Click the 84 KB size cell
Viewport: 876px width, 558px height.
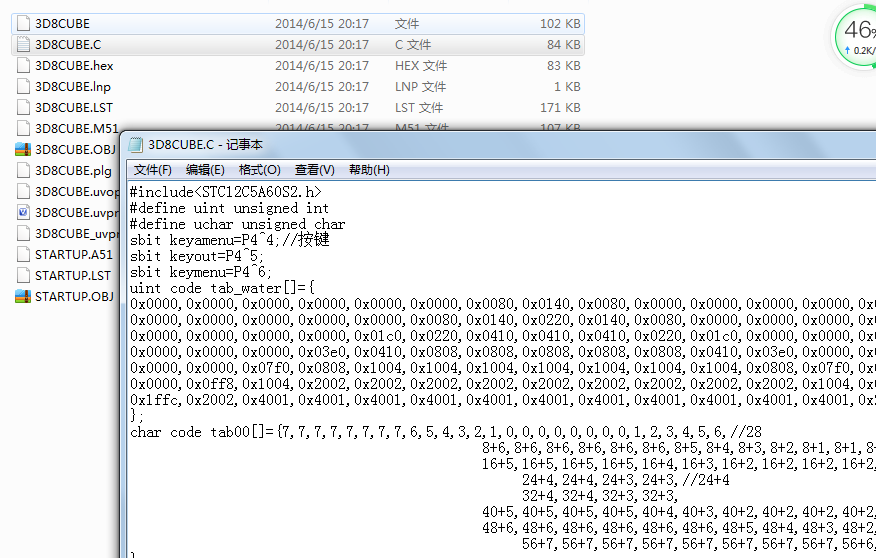[564, 45]
